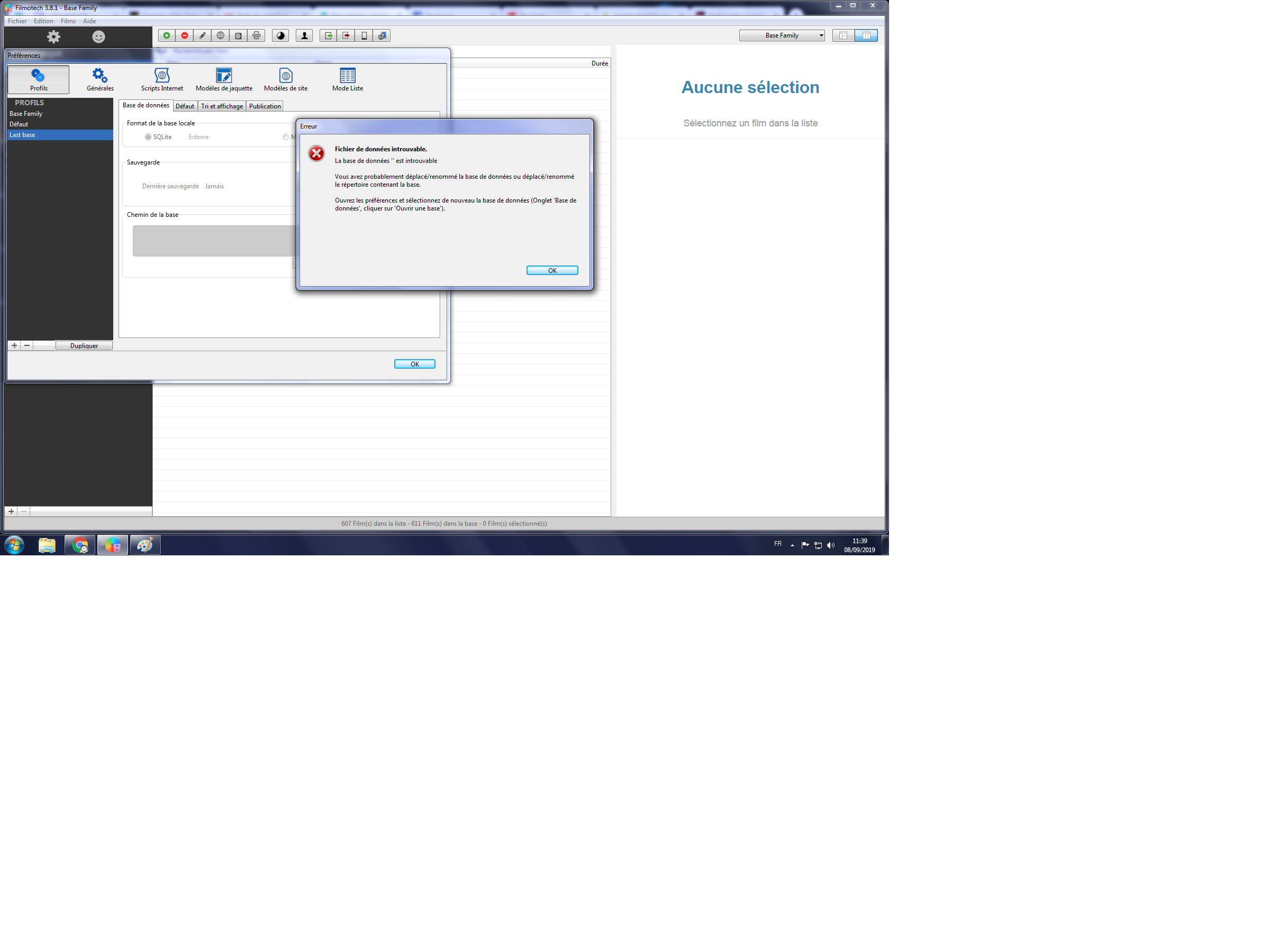Switch to the three-column layout view toggle
The width and height of the screenshot is (1270, 952).
pos(866,35)
